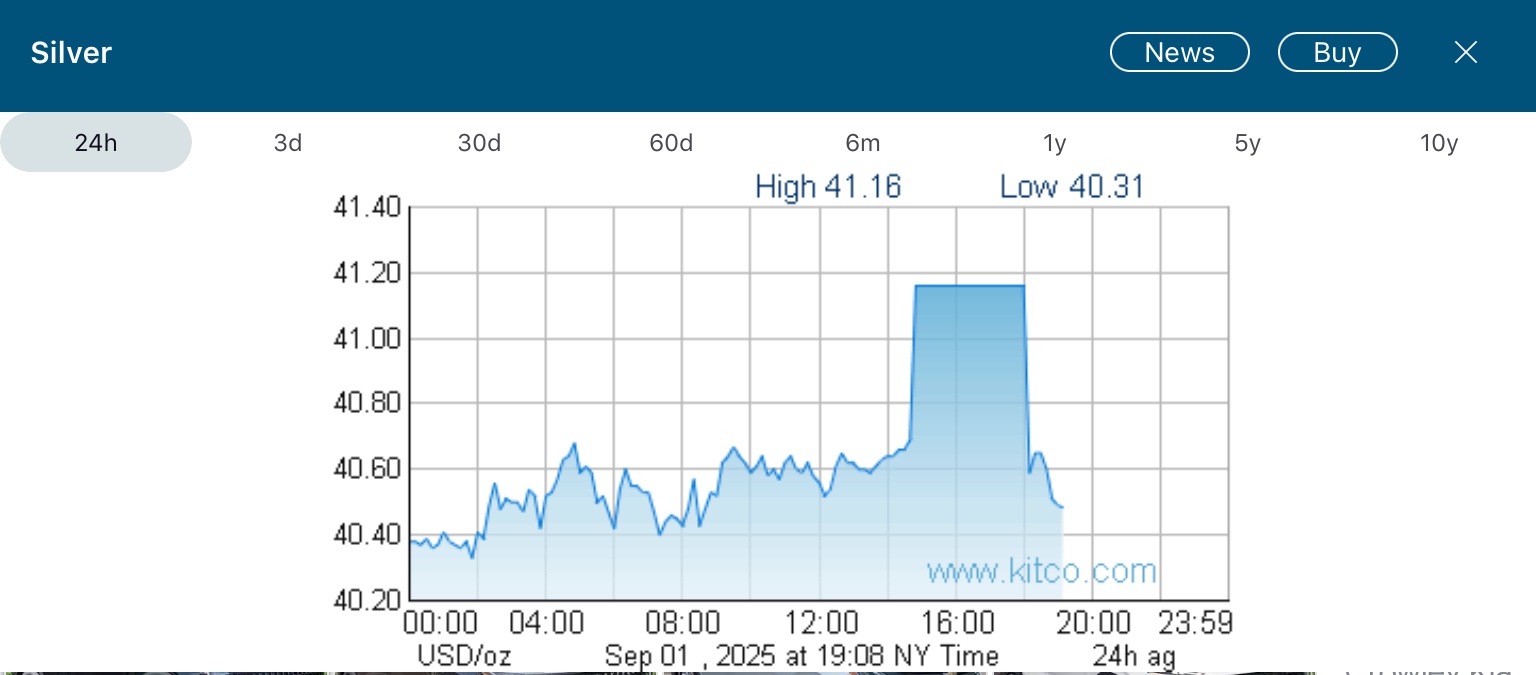
Task: Select the 1y time range
Action: [1055, 143]
